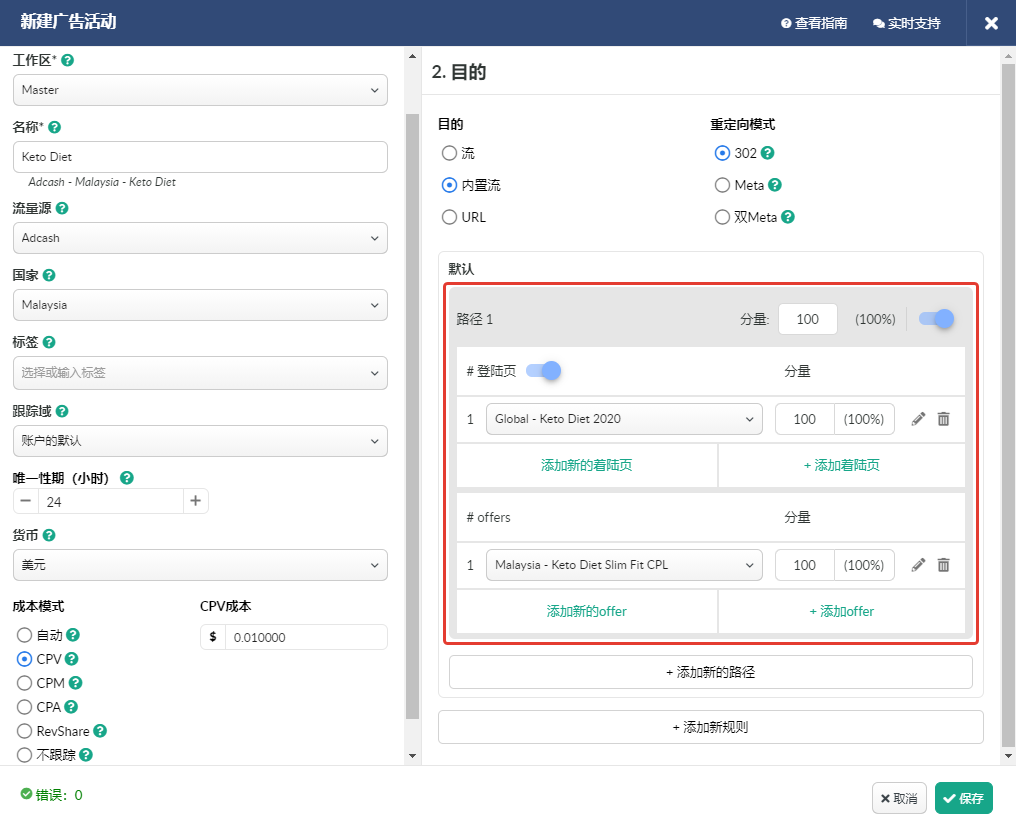1016x826 pixels.
Task: Open 查看指南 in the header
Action: (814, 23)
